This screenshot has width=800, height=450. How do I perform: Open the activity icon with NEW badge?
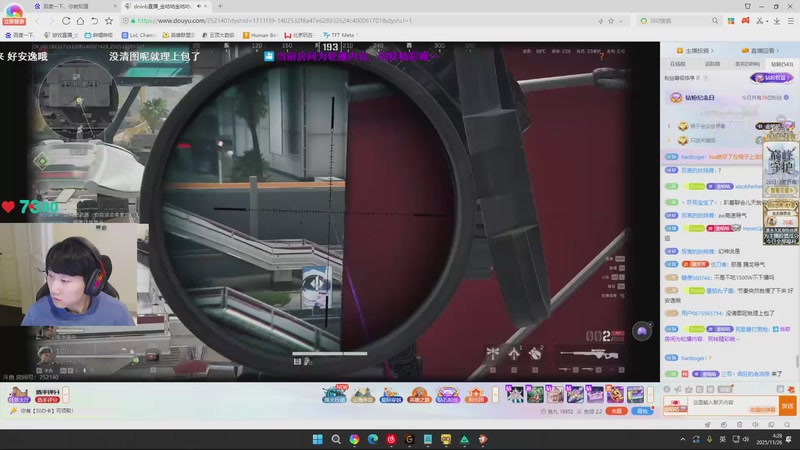tap(335, 394)
